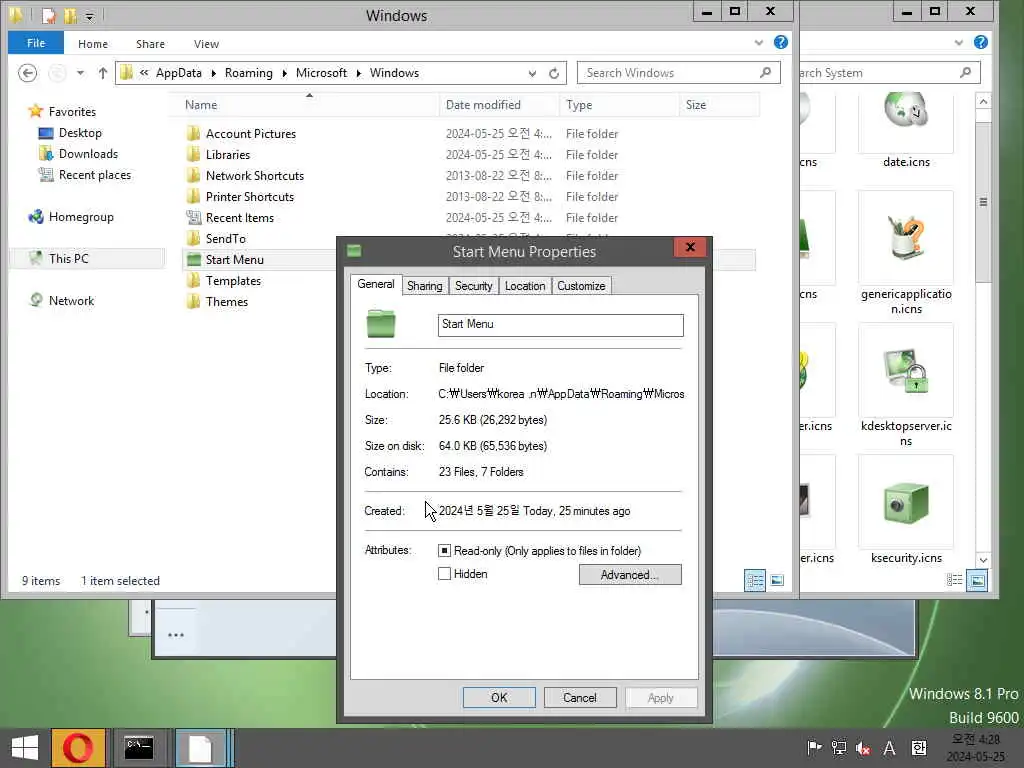The height and width of the screenshot is (768, 1024).
Task: Switch to large icons view in Windows explorer
Action: pyautogui.click(x=777, y=580)
